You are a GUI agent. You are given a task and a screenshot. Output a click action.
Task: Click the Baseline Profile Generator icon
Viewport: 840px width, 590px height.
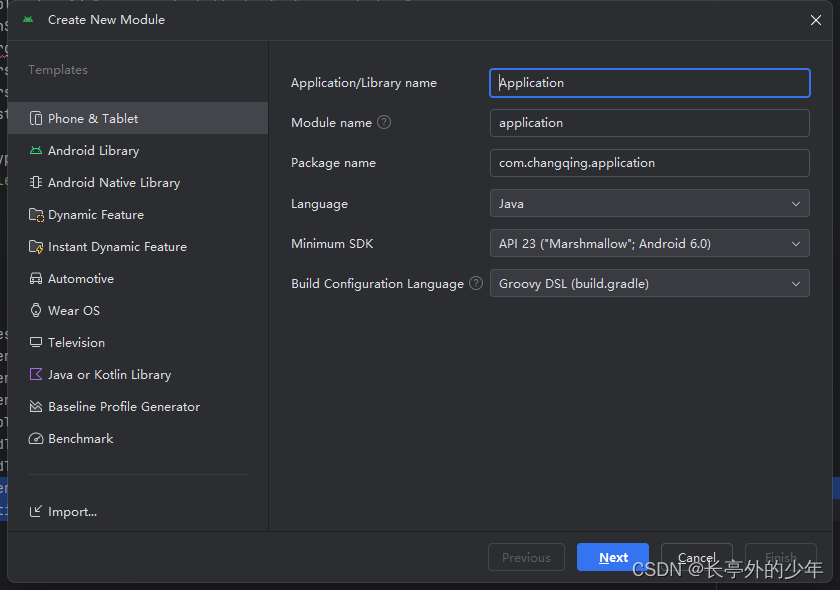(x=36, y=407)
